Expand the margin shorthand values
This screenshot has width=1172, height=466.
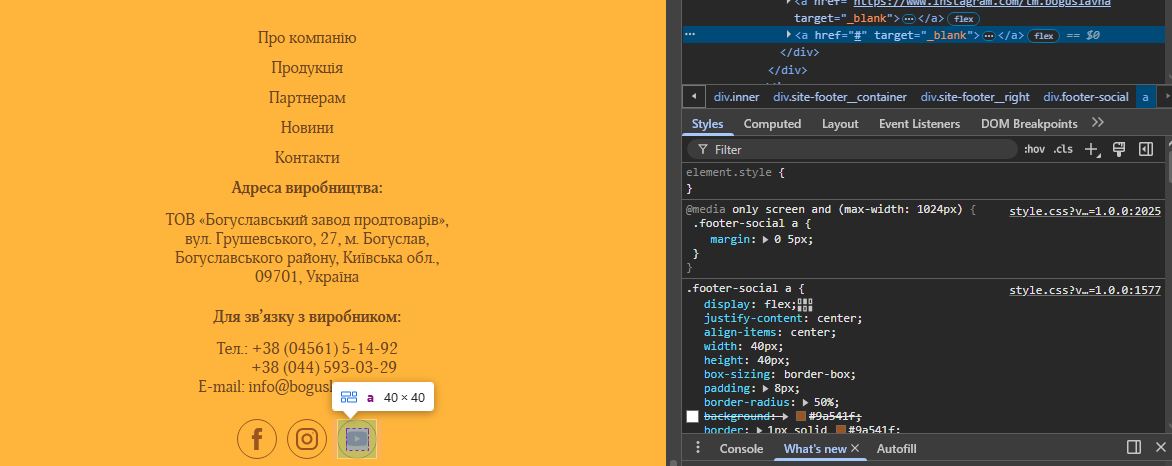(x=765, y=239)
